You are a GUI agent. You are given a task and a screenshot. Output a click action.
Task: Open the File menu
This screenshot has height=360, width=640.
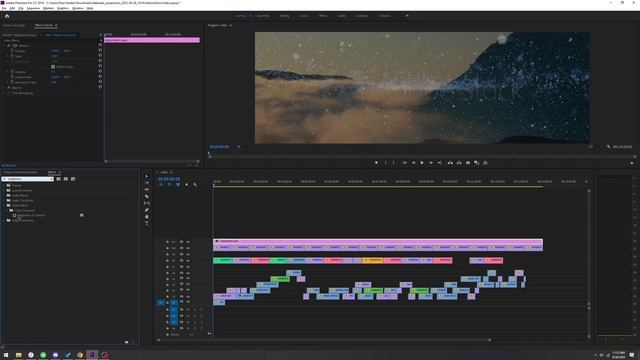click(x=4, y=8)
